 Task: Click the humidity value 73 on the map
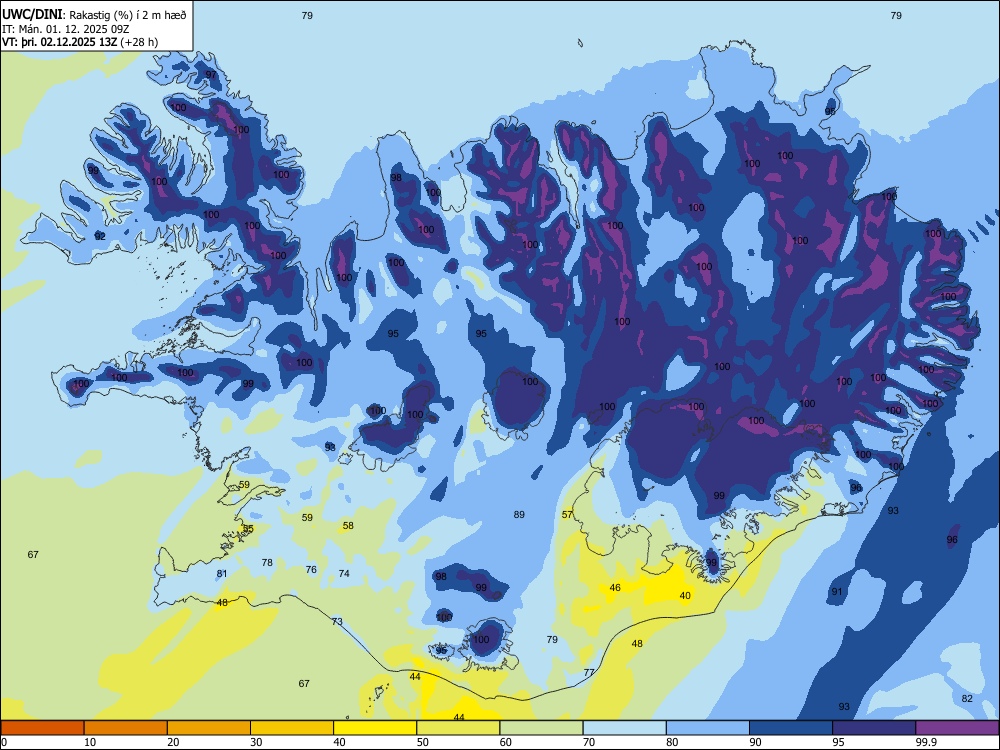tap(337, 621)
